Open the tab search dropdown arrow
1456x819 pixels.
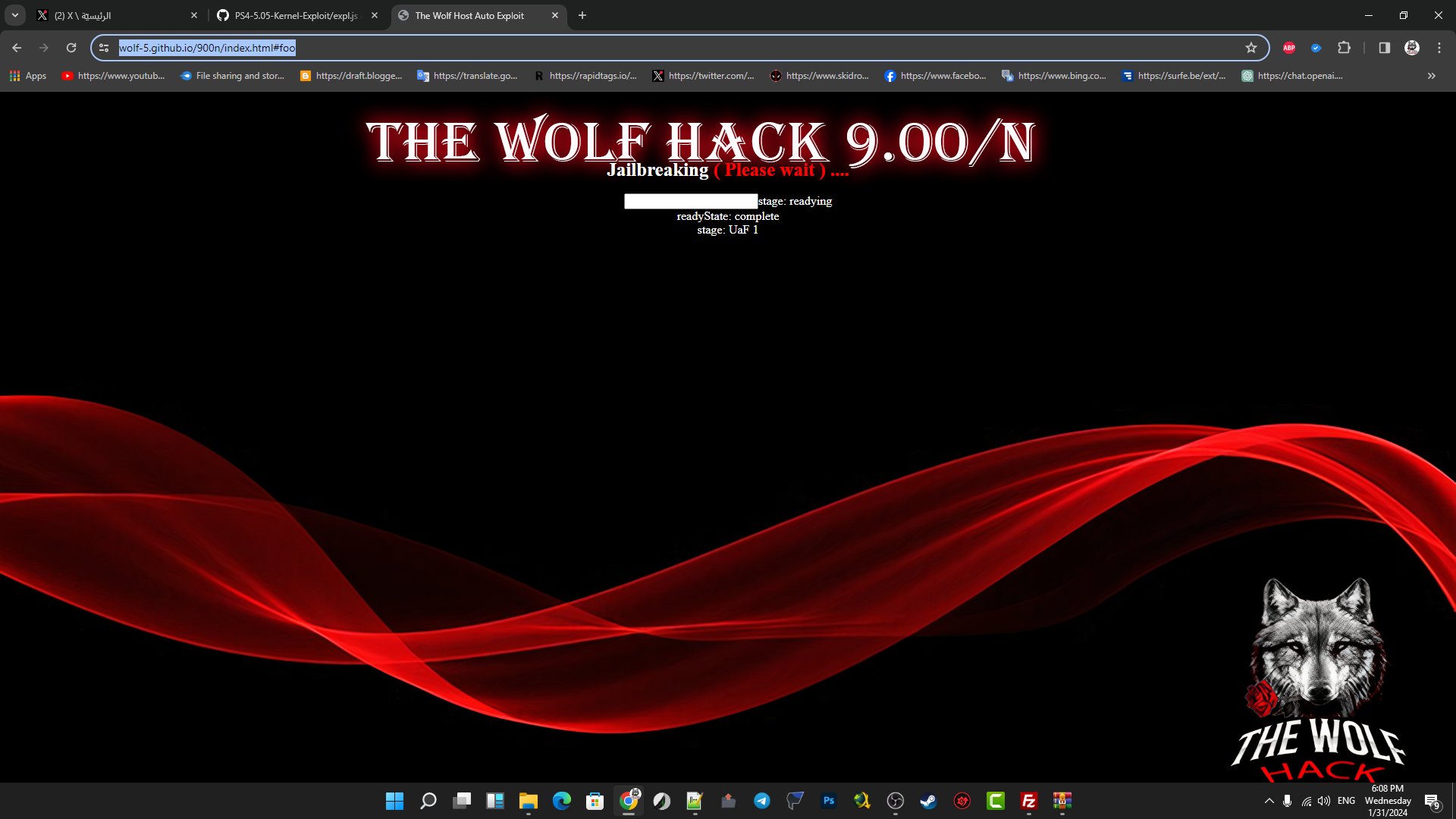pos(14,15)
